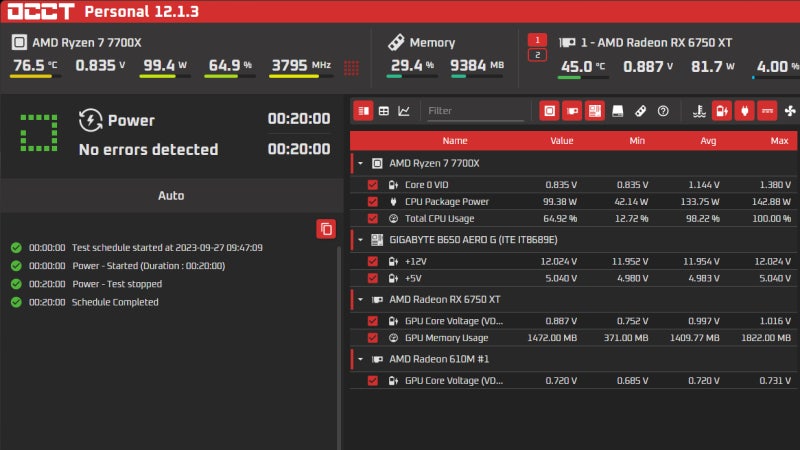800x450 pixels.
Task: Collapse the AMD Radeon 610M #1 group
Action: point(361,359)
